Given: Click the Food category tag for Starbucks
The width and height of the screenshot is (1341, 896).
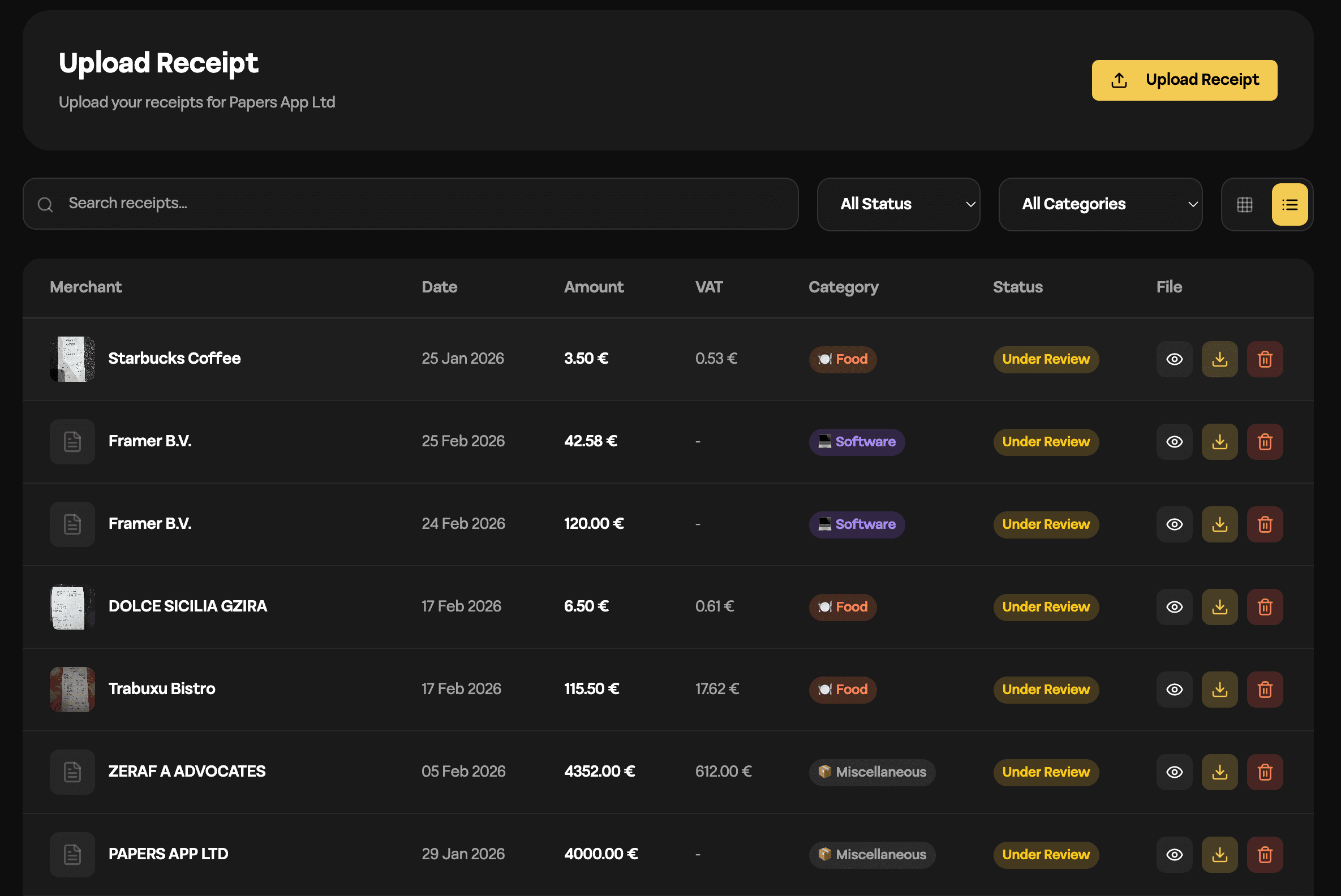Looking at the screenshot, I should [x=843, y=359].
